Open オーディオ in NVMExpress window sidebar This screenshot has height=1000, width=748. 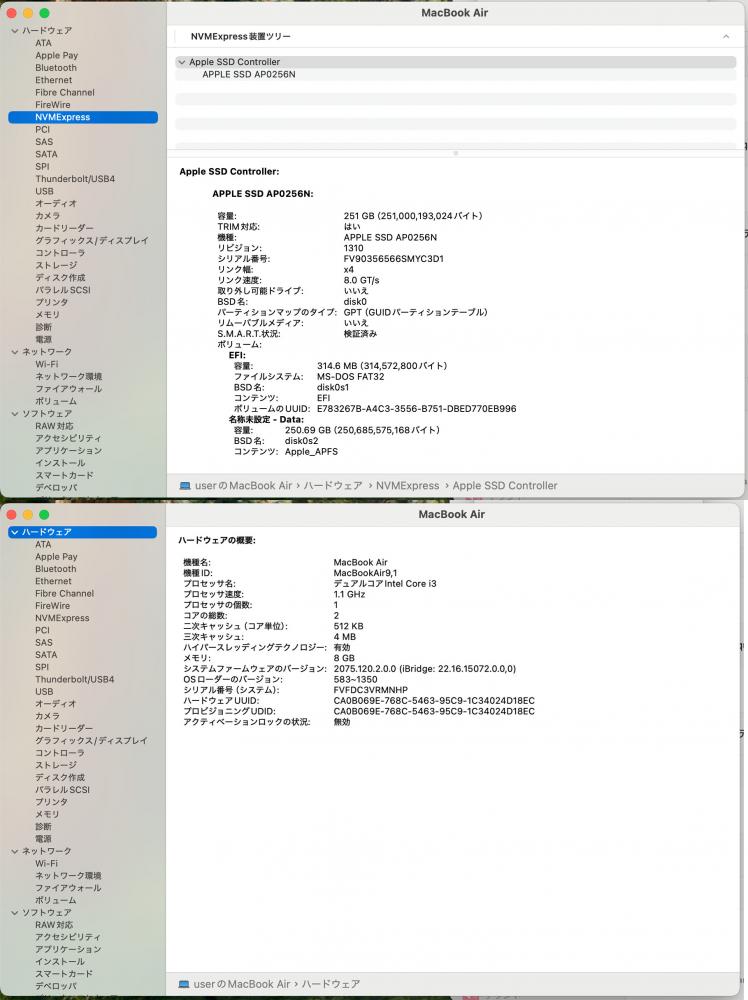point(56,203)
